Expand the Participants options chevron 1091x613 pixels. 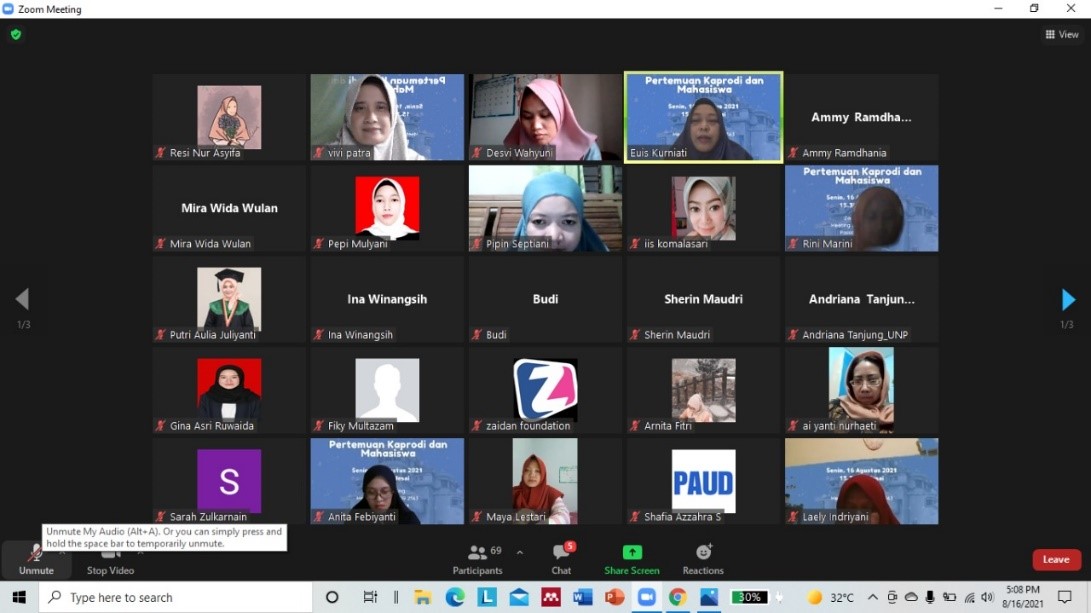[520, 552]
